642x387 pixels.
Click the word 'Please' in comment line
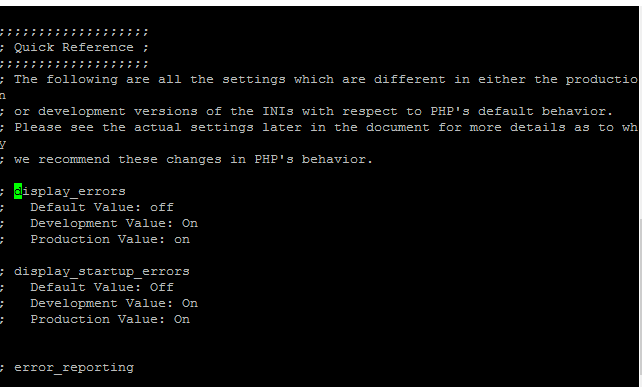(x=38, y=127)
